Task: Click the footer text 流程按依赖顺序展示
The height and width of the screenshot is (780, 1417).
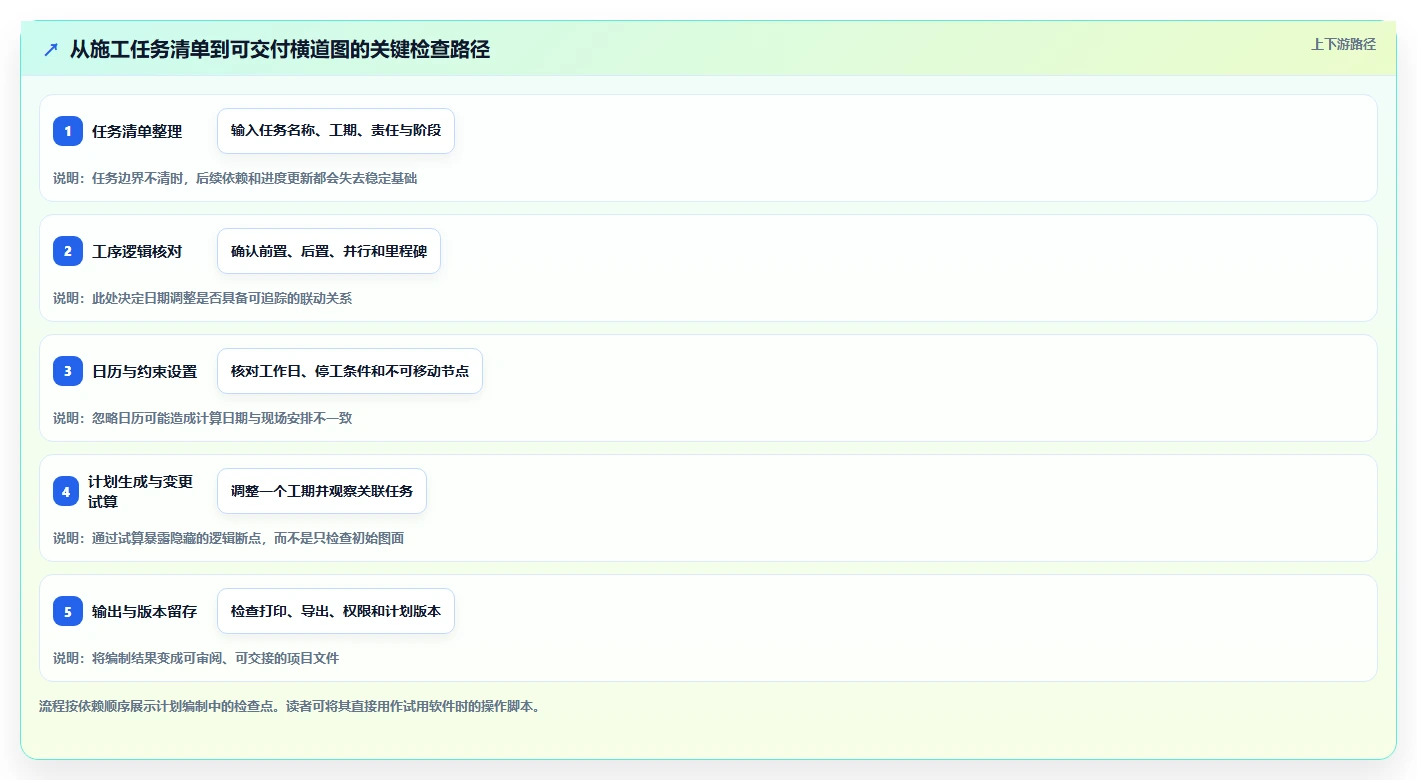Action: pos(291,706)
